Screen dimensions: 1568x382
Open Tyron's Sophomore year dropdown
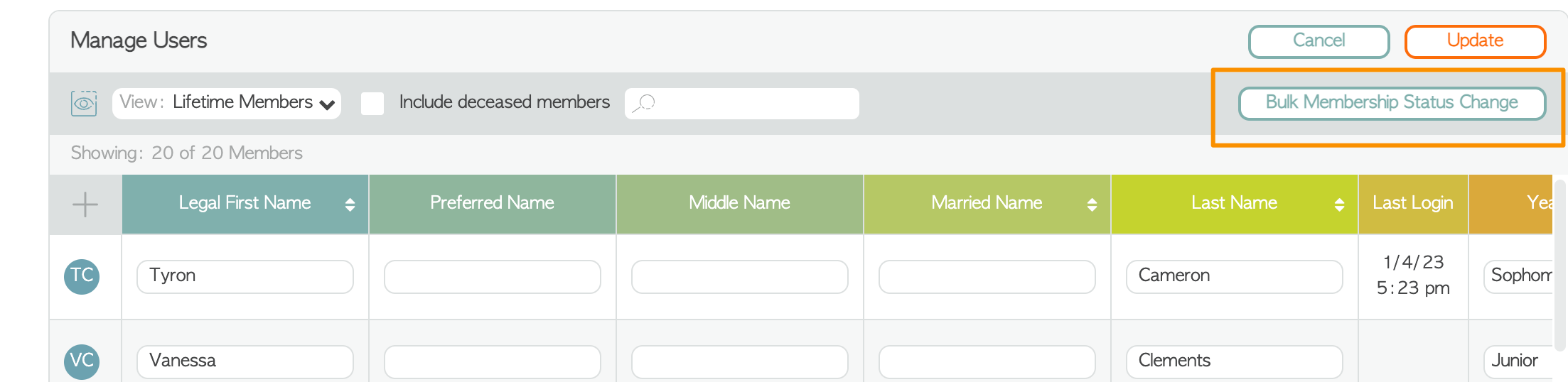coord(1518,276)
